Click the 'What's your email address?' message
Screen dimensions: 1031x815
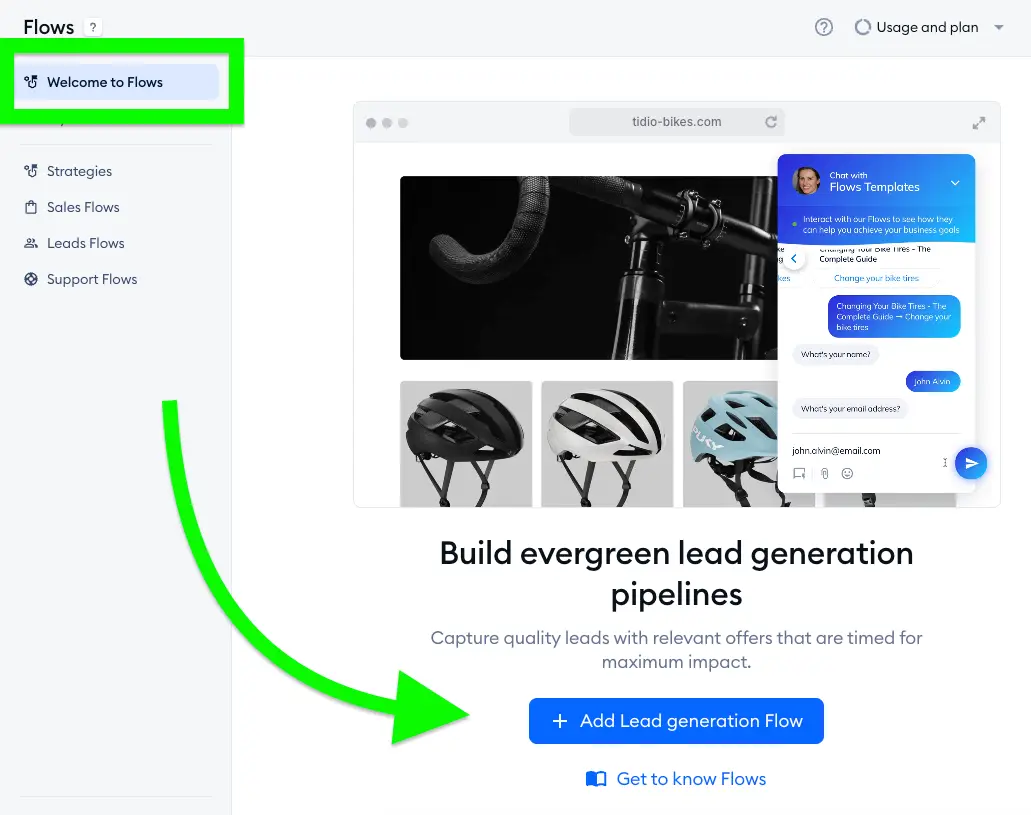tap(850, 408)
